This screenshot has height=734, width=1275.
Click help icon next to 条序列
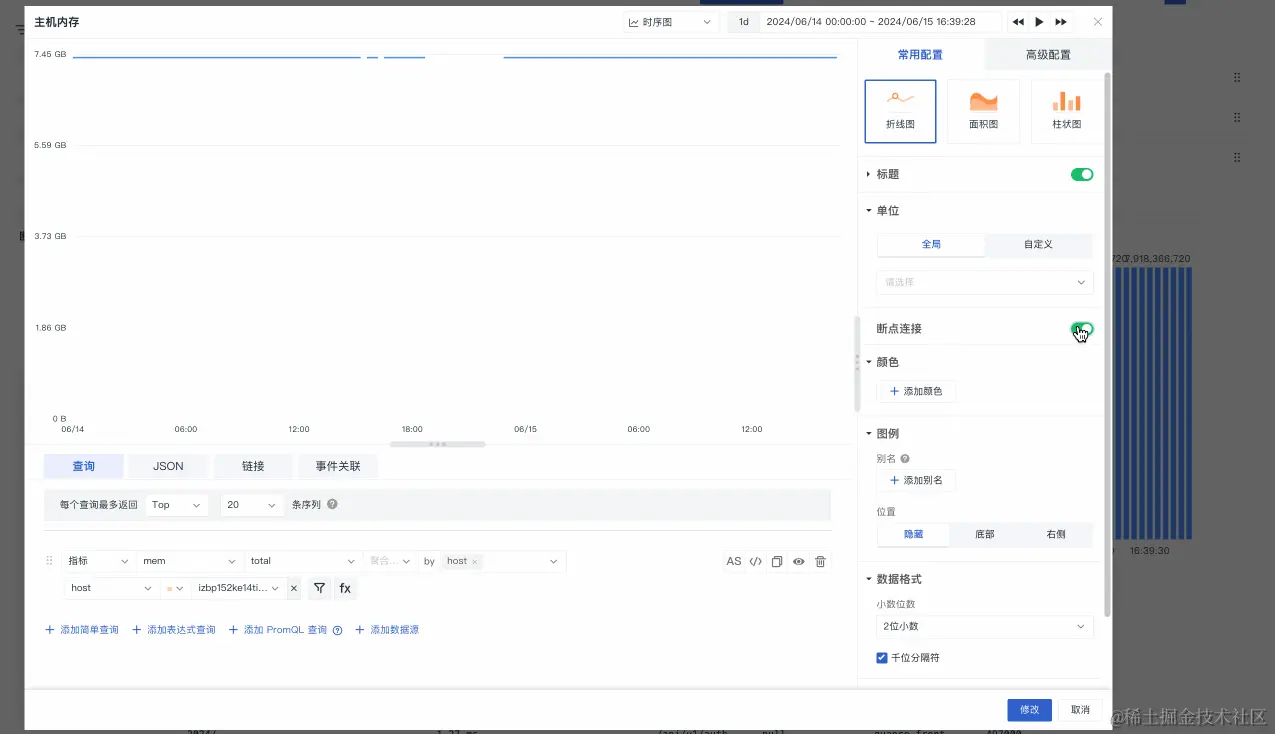click(332, 505)
